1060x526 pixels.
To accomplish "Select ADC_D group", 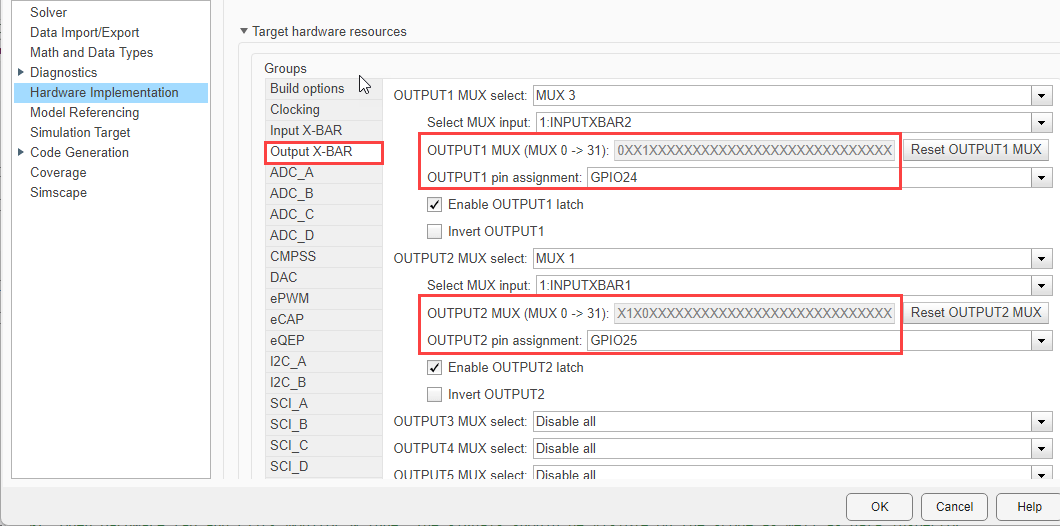I will [x=324, y=236].
